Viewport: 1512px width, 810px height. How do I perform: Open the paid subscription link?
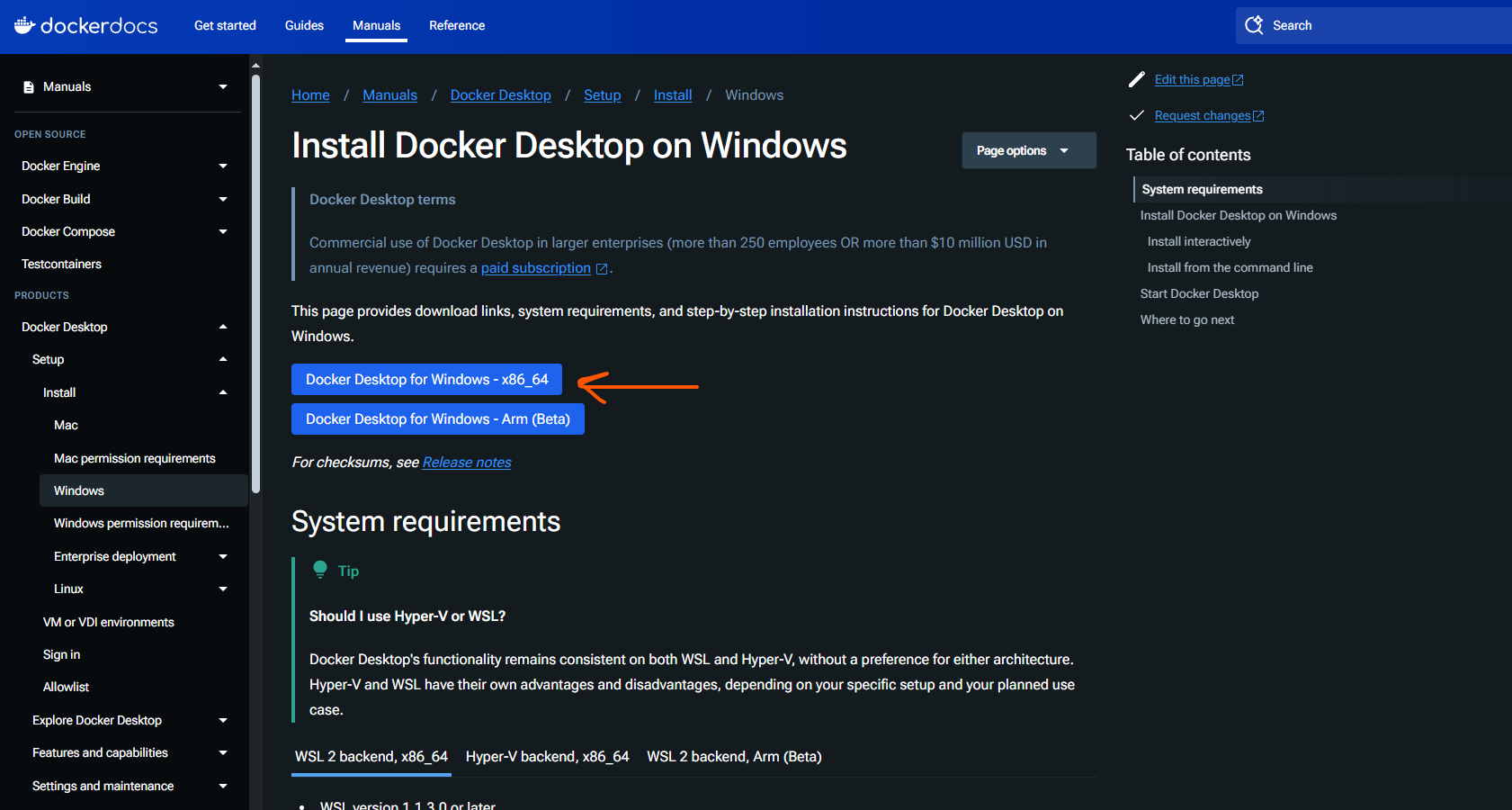point(536,268)
